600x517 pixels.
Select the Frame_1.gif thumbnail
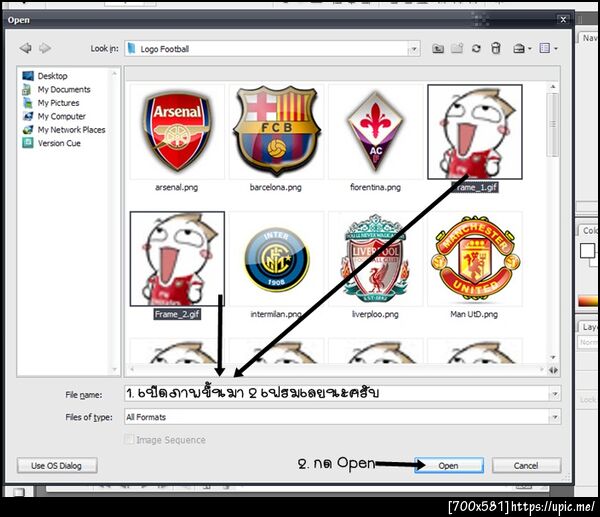click(x=474, y=132)
